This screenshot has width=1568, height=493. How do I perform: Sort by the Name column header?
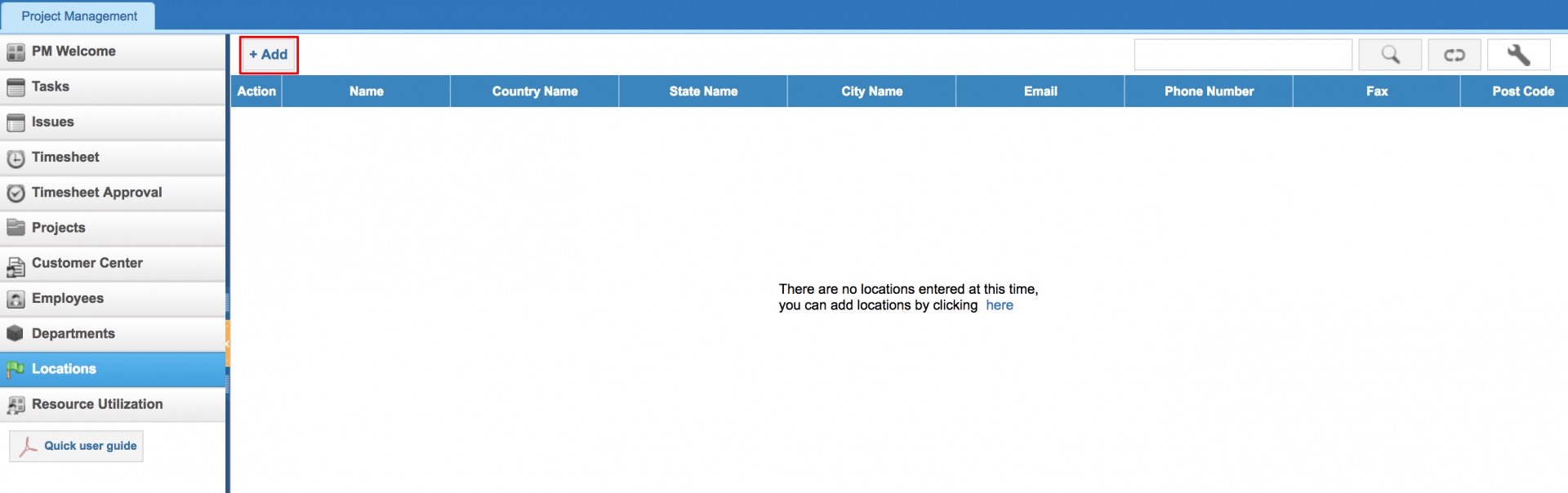[x=366, y=91]
